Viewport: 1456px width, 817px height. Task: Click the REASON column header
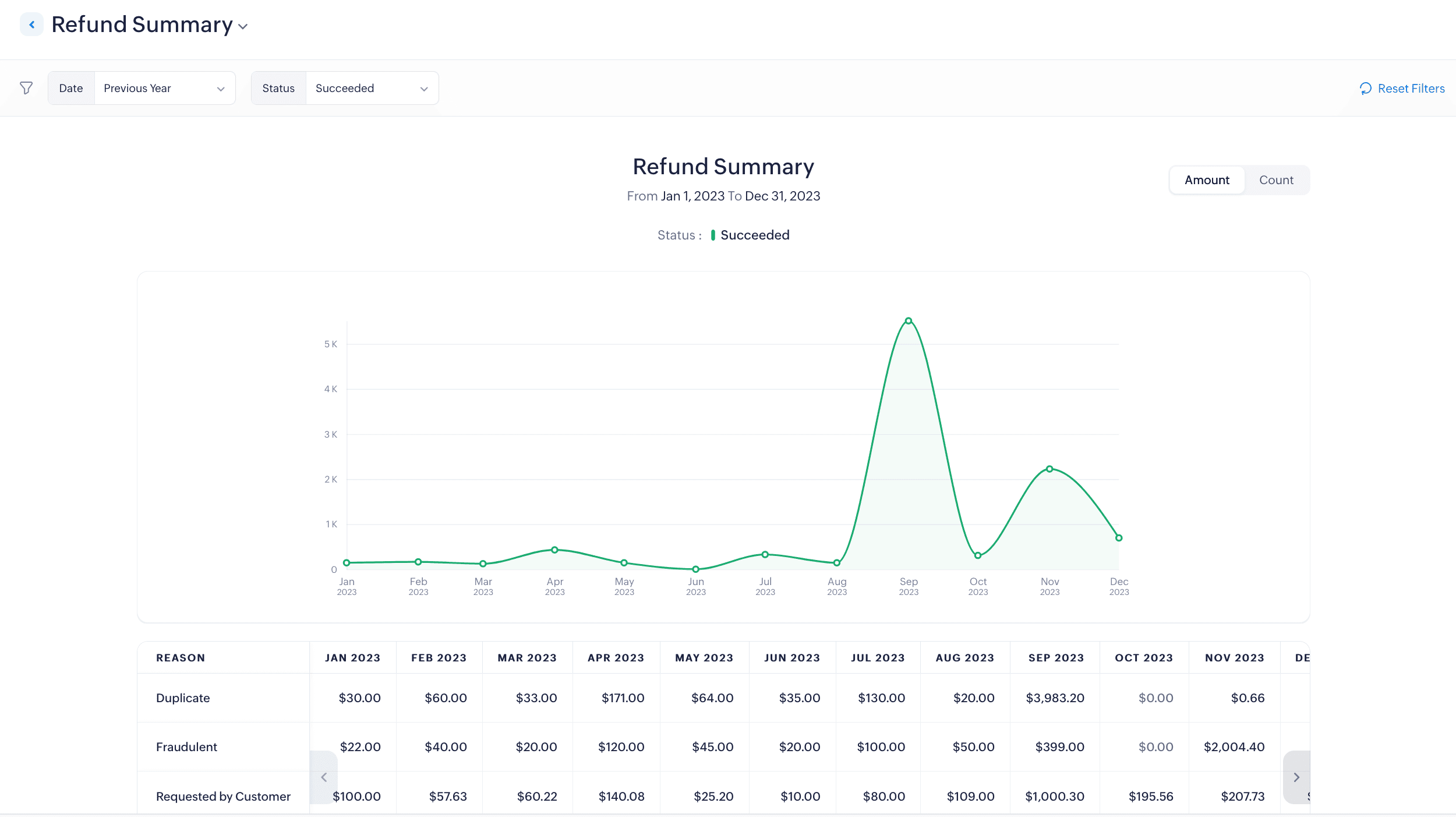click(x=181, y=658)
